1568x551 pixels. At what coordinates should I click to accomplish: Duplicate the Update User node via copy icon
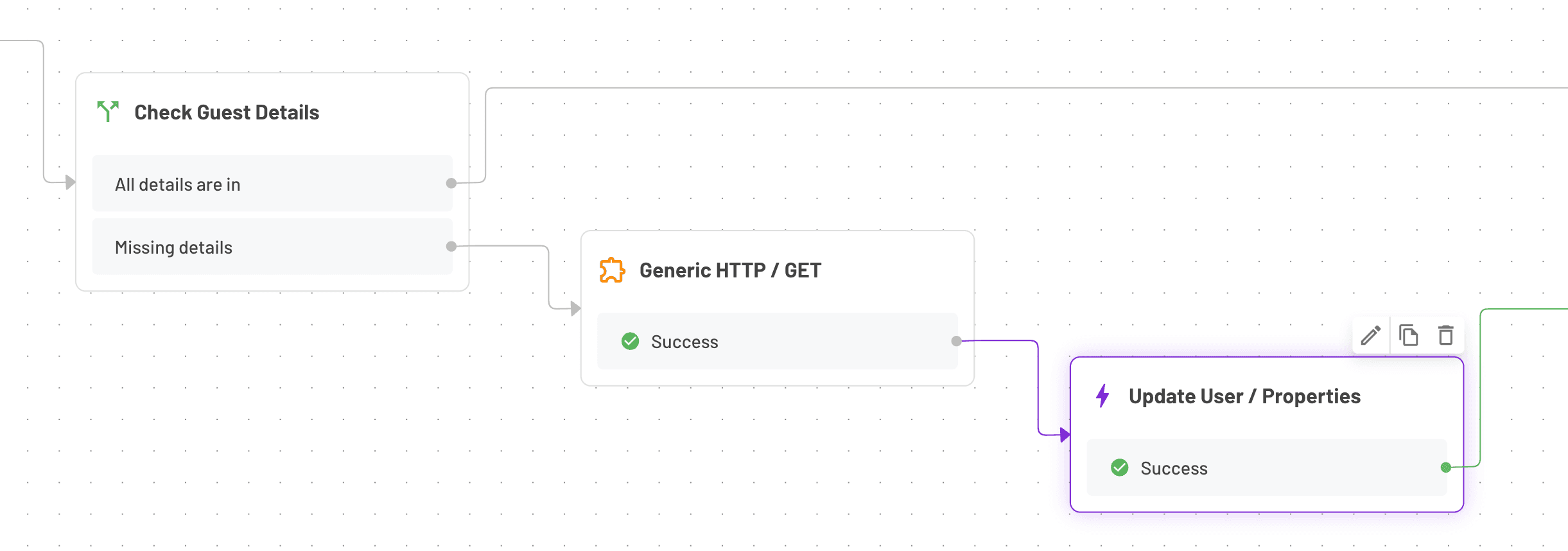coord(1408,335)
